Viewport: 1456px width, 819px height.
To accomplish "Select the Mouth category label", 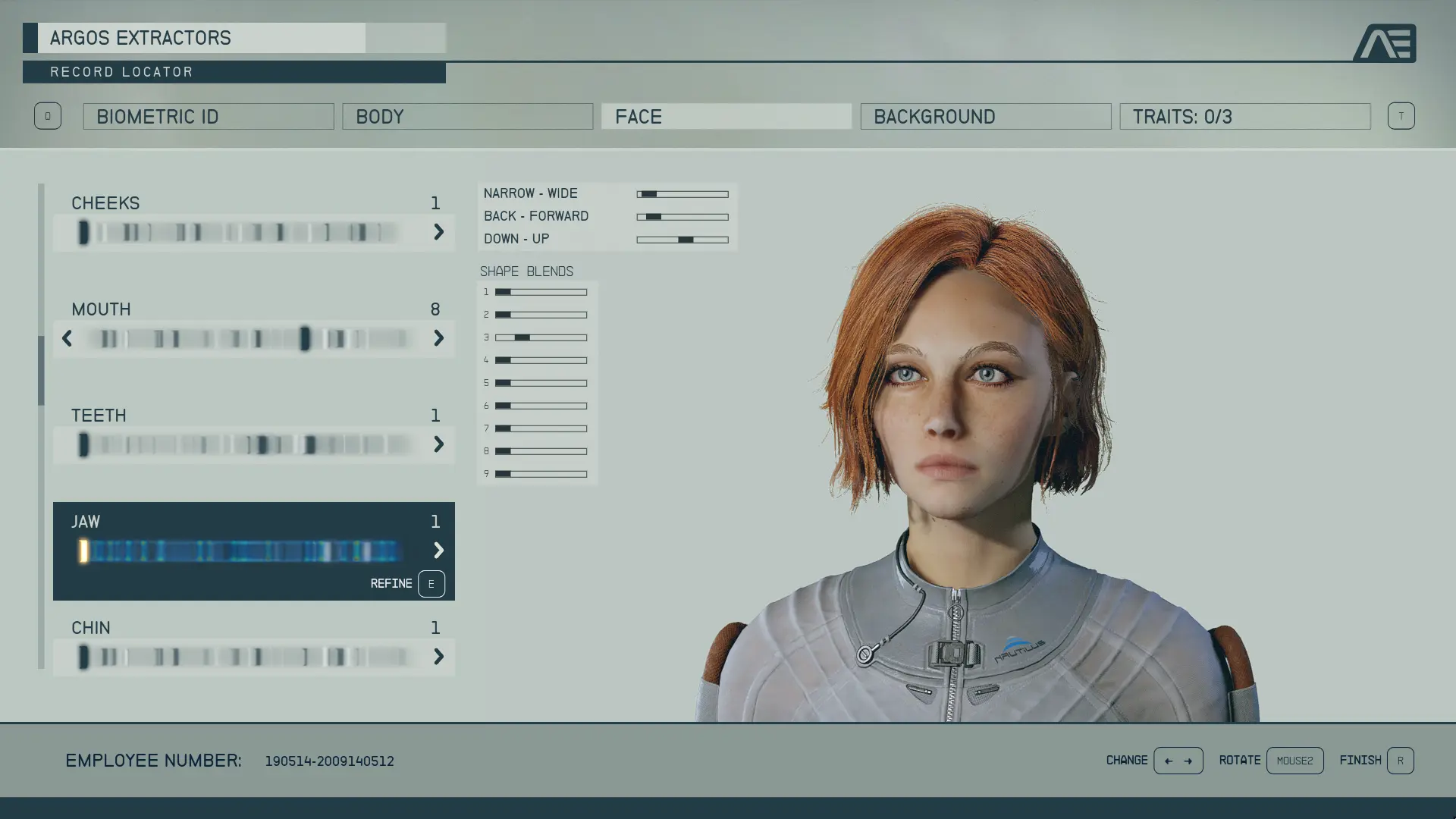I will [x=101, y=309].
